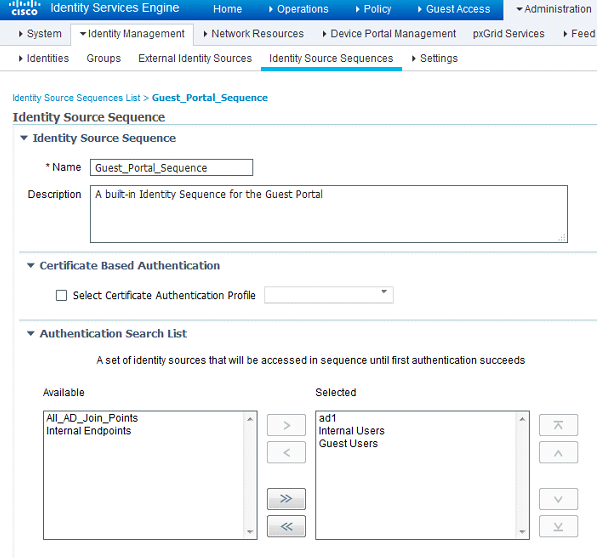Move selected item down one position
The image size is (597, 558).
[558, 499]
